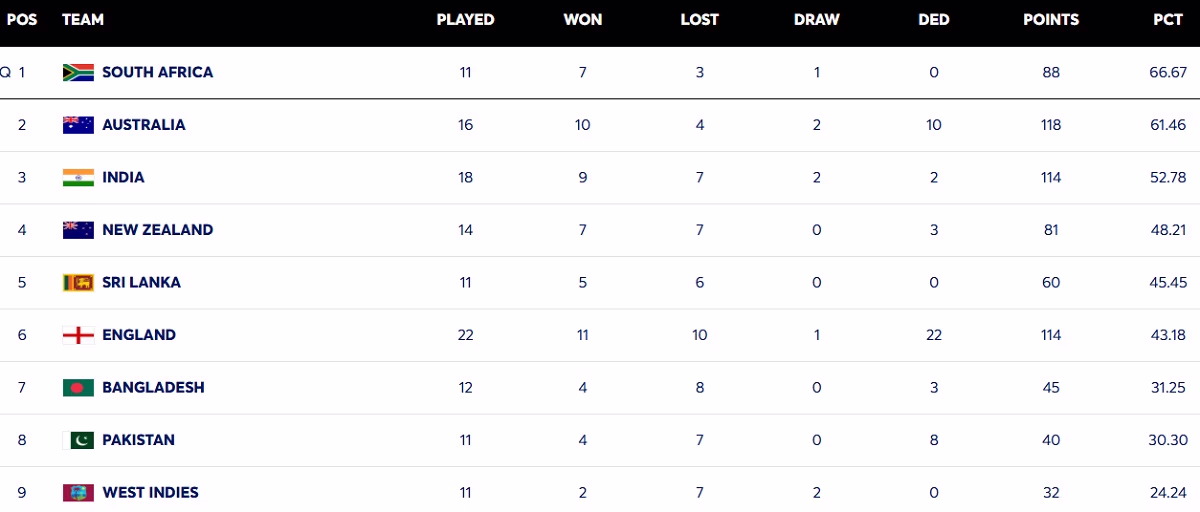This screenshot has width=1200, height=512.
Task: Click the DED column header
Action: pos(933,20)
